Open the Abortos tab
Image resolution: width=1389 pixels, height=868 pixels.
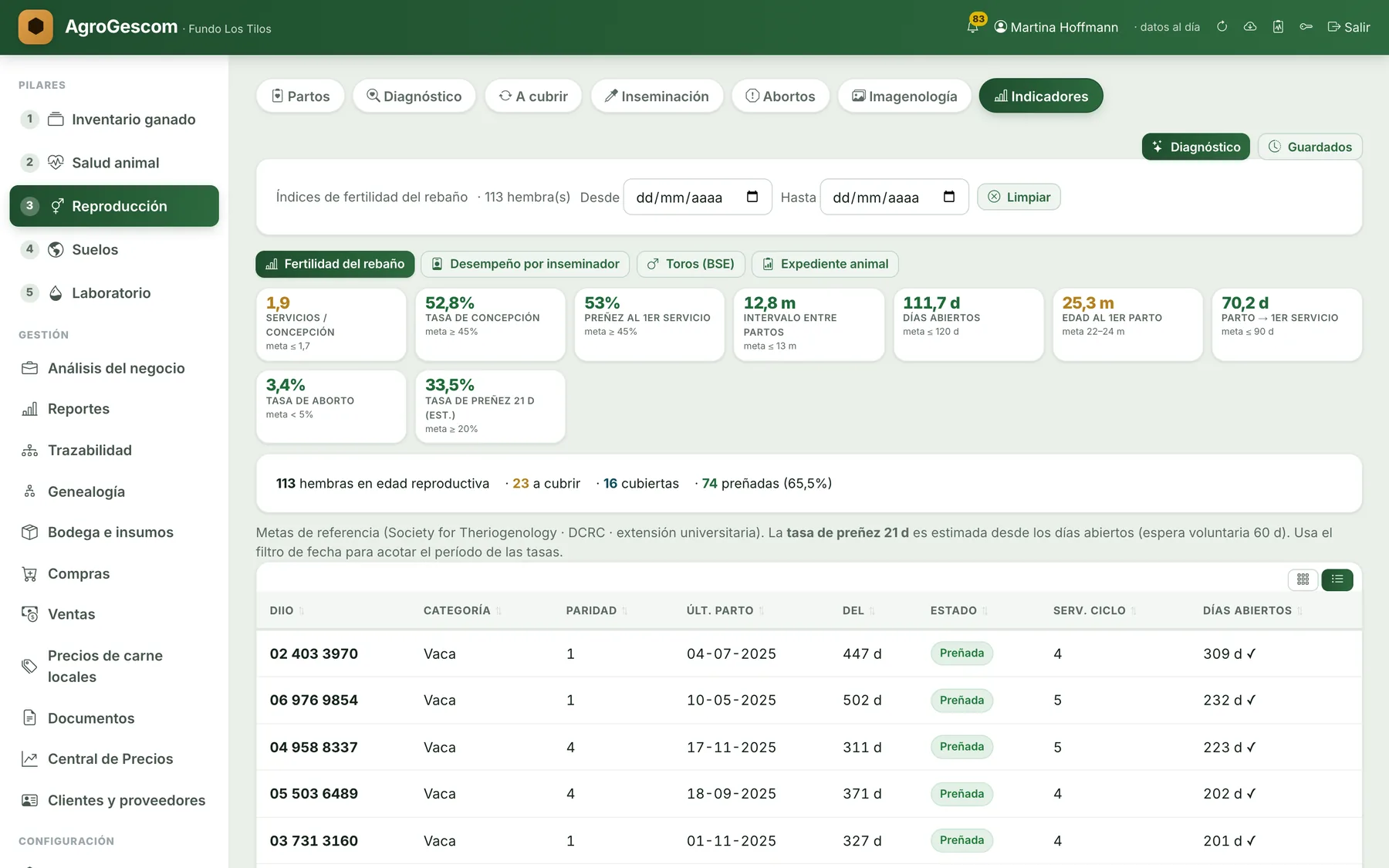coord(780,96)
